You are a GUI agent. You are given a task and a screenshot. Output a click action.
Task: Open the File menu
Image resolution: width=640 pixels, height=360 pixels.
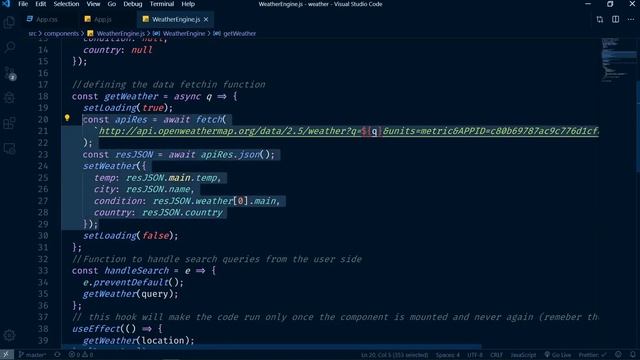(x=23, y=4)
